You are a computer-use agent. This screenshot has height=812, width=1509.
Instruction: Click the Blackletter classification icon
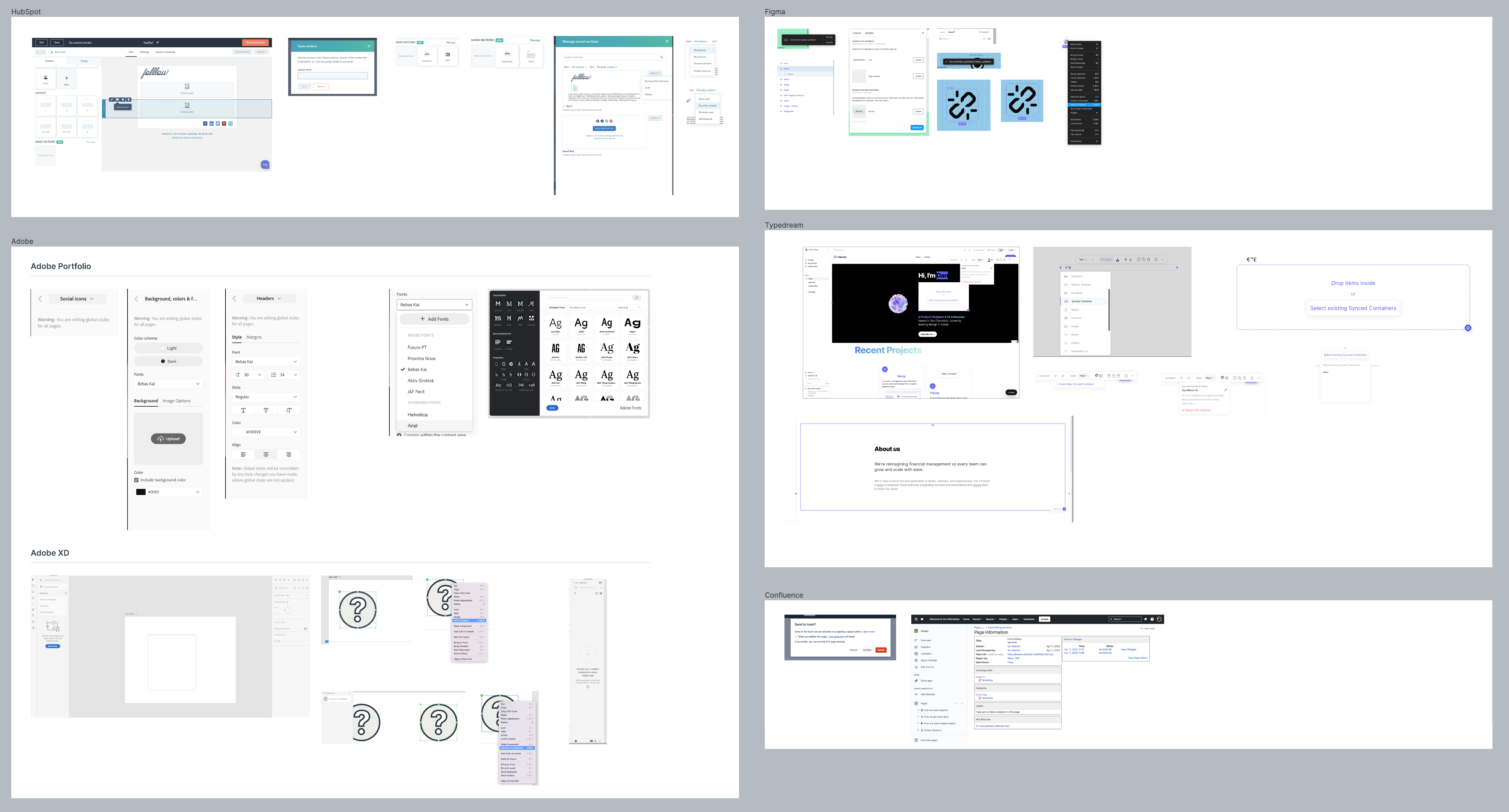(497, 319)
